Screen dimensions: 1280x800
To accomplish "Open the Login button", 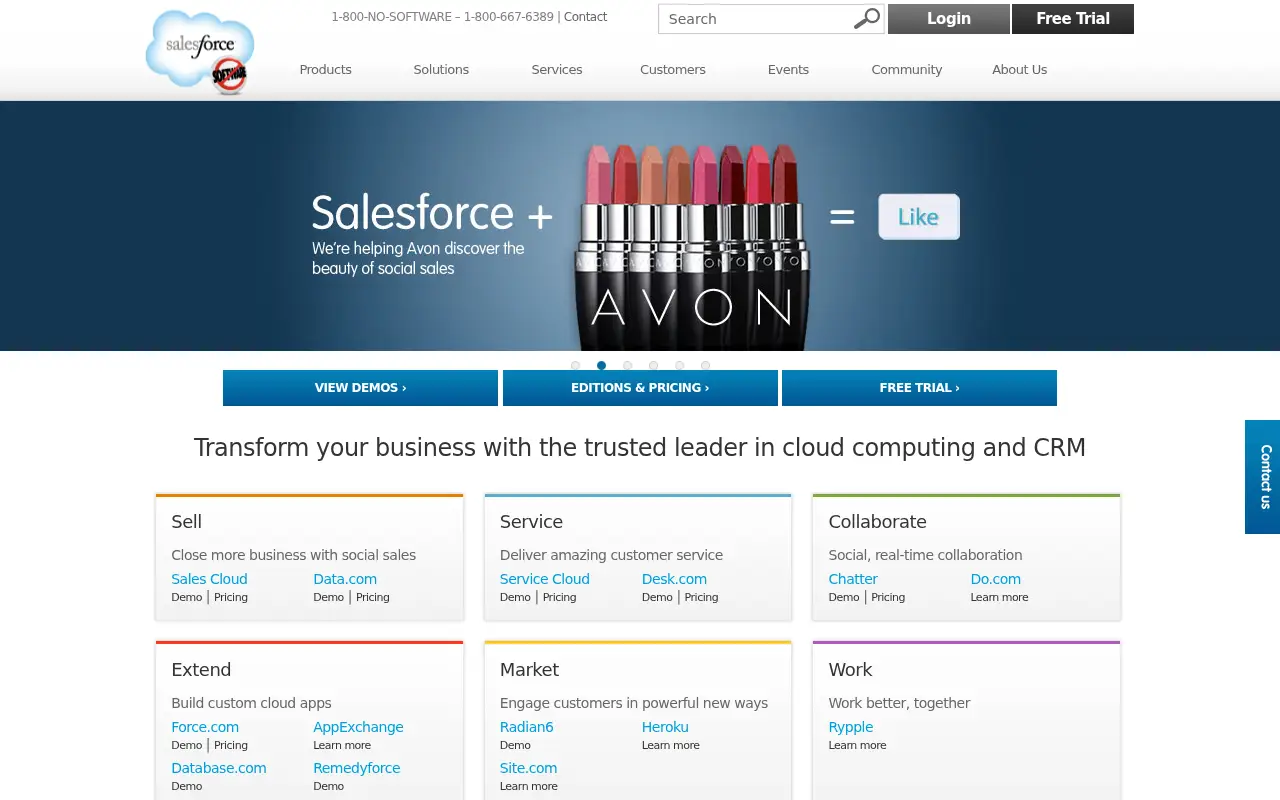I will [x=949, y=19].
